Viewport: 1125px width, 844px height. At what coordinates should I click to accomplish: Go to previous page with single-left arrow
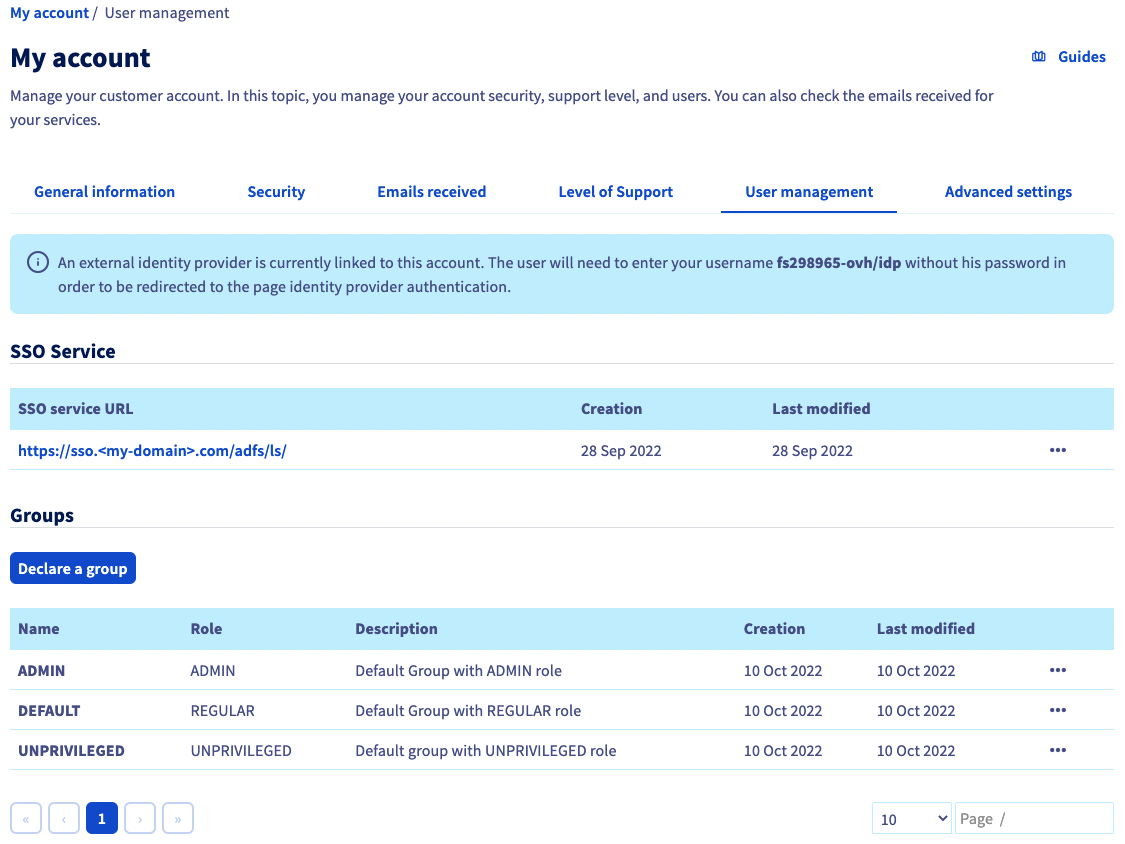coord(64,818)
